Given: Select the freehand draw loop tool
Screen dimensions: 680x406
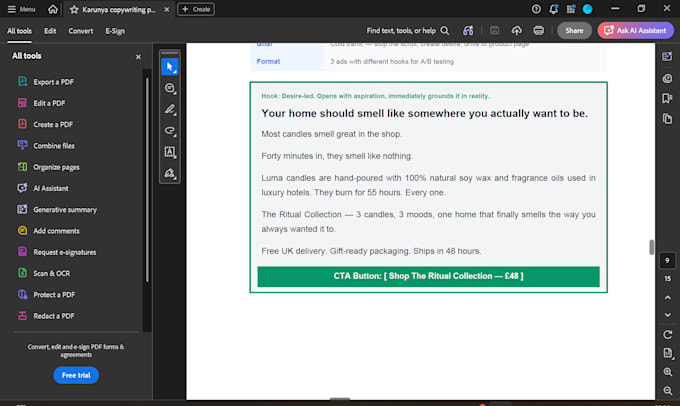Looking at the screenshot, I should click(x=170, y=131).
